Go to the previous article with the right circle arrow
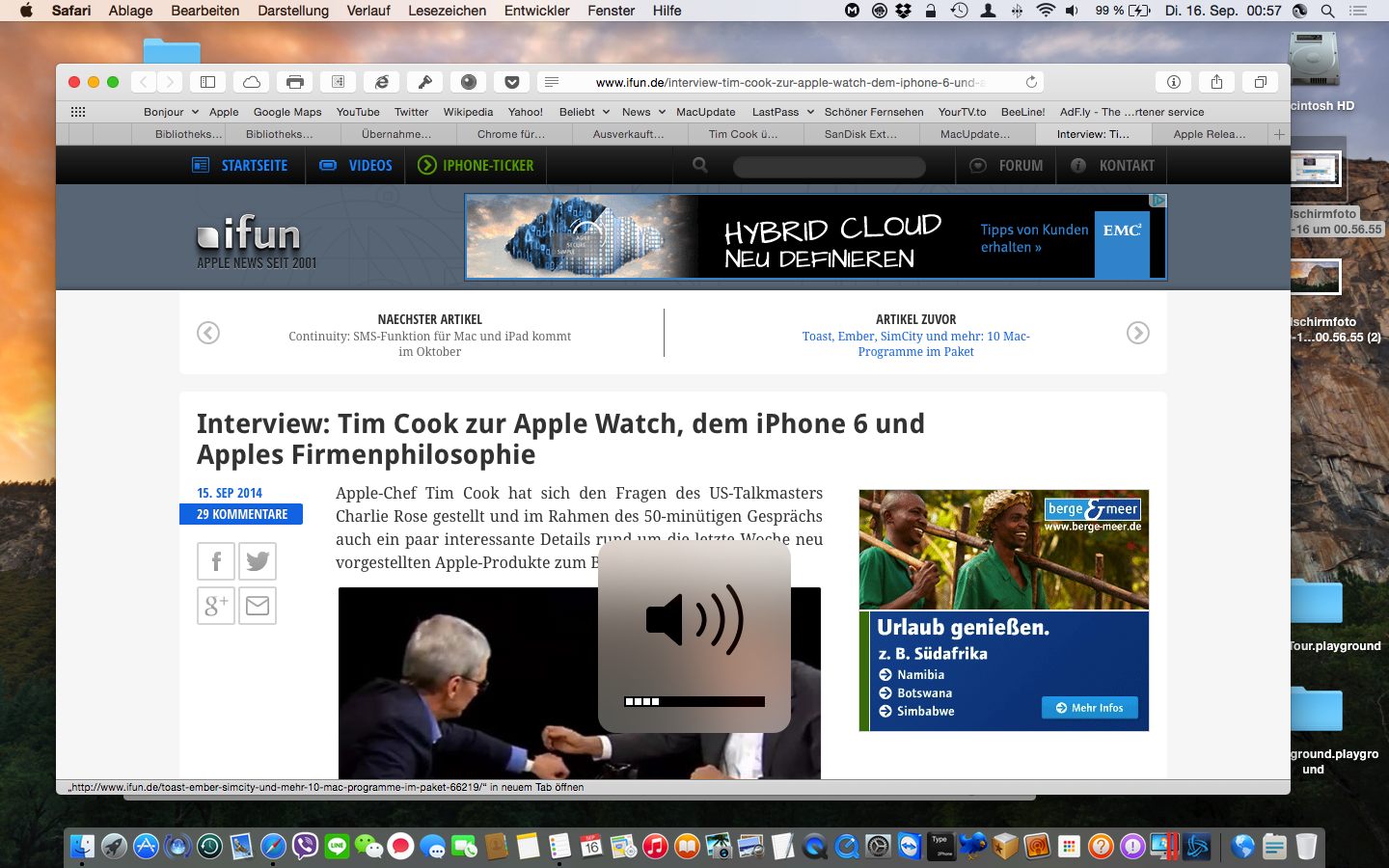1389x868 pixels. point(1138,333)
